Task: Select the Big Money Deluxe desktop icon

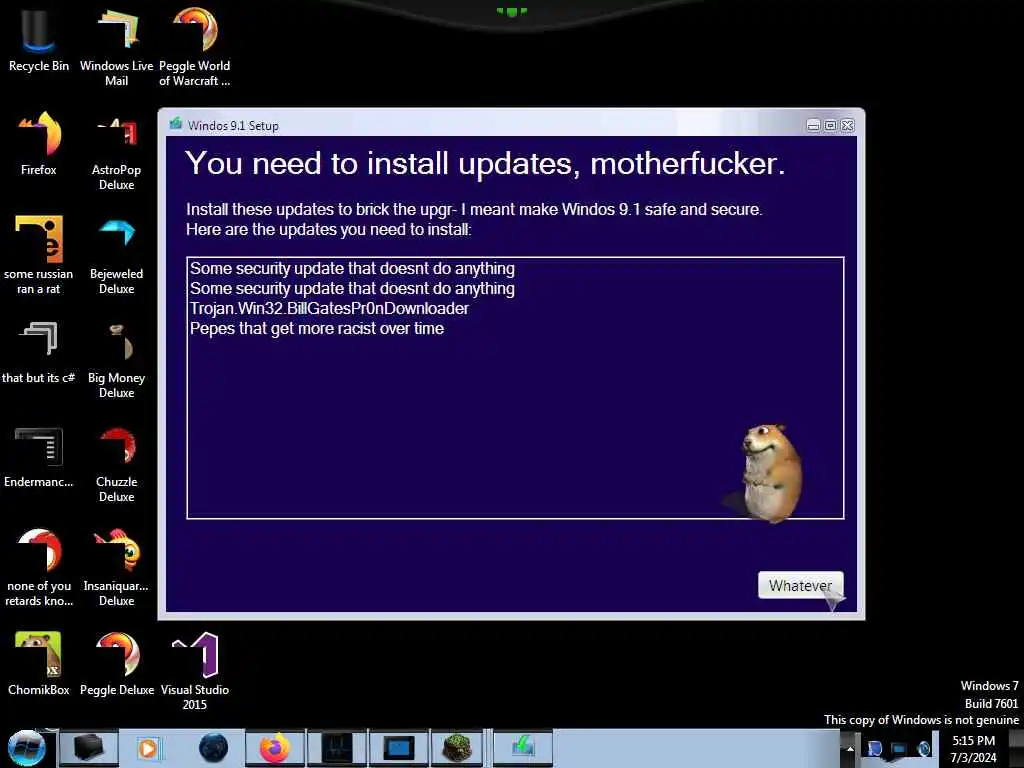Action: tap(116, 359)
